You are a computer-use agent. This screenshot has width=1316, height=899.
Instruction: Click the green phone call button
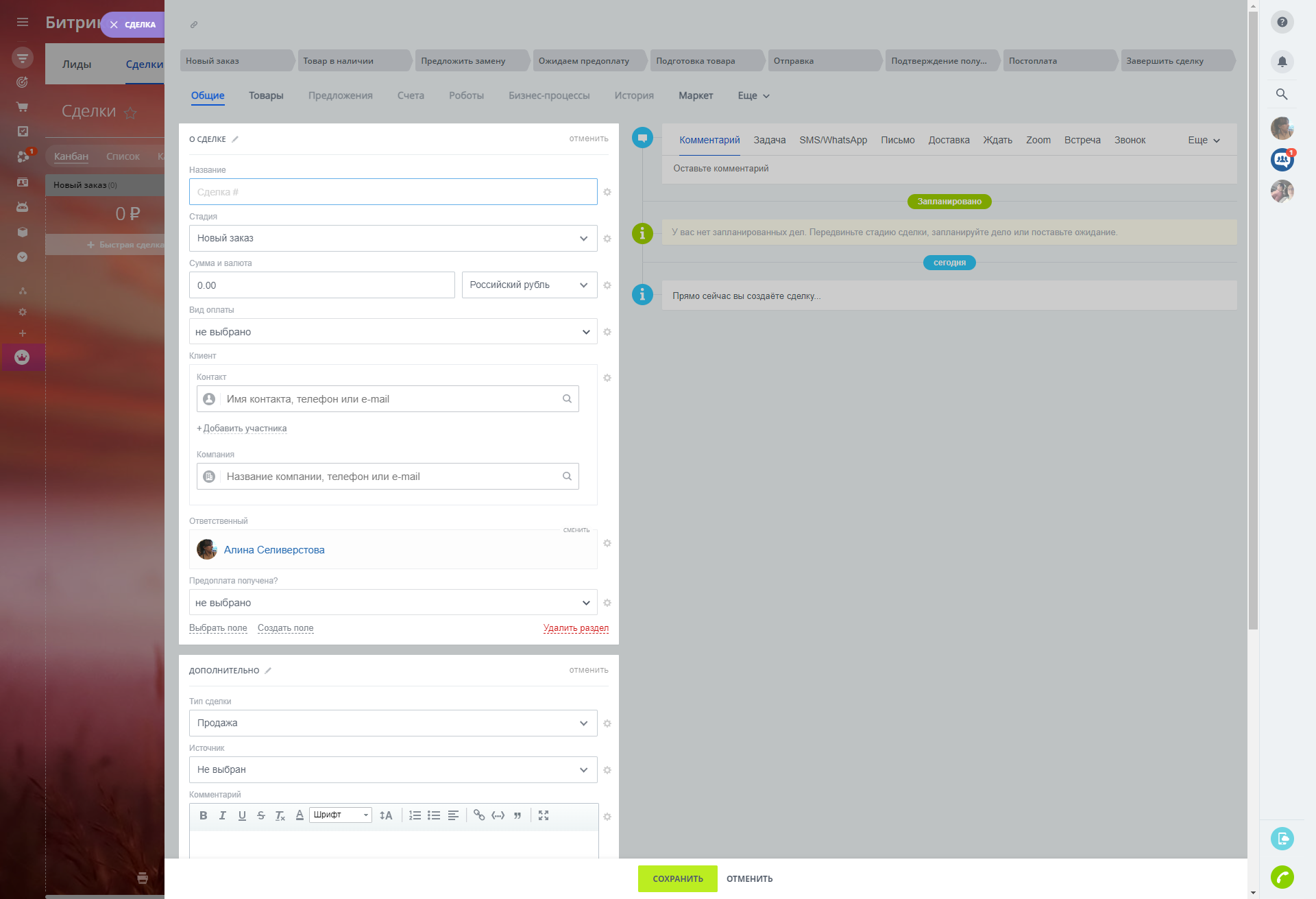coord(1282,876)
